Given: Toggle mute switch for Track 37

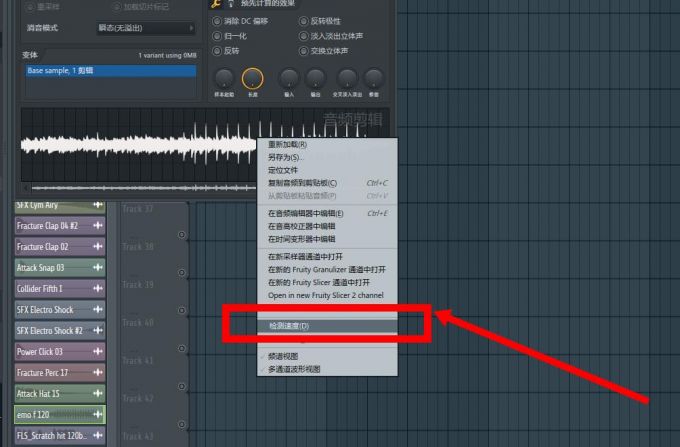Looking at the screenshot, I should click(x=182, y=235).
